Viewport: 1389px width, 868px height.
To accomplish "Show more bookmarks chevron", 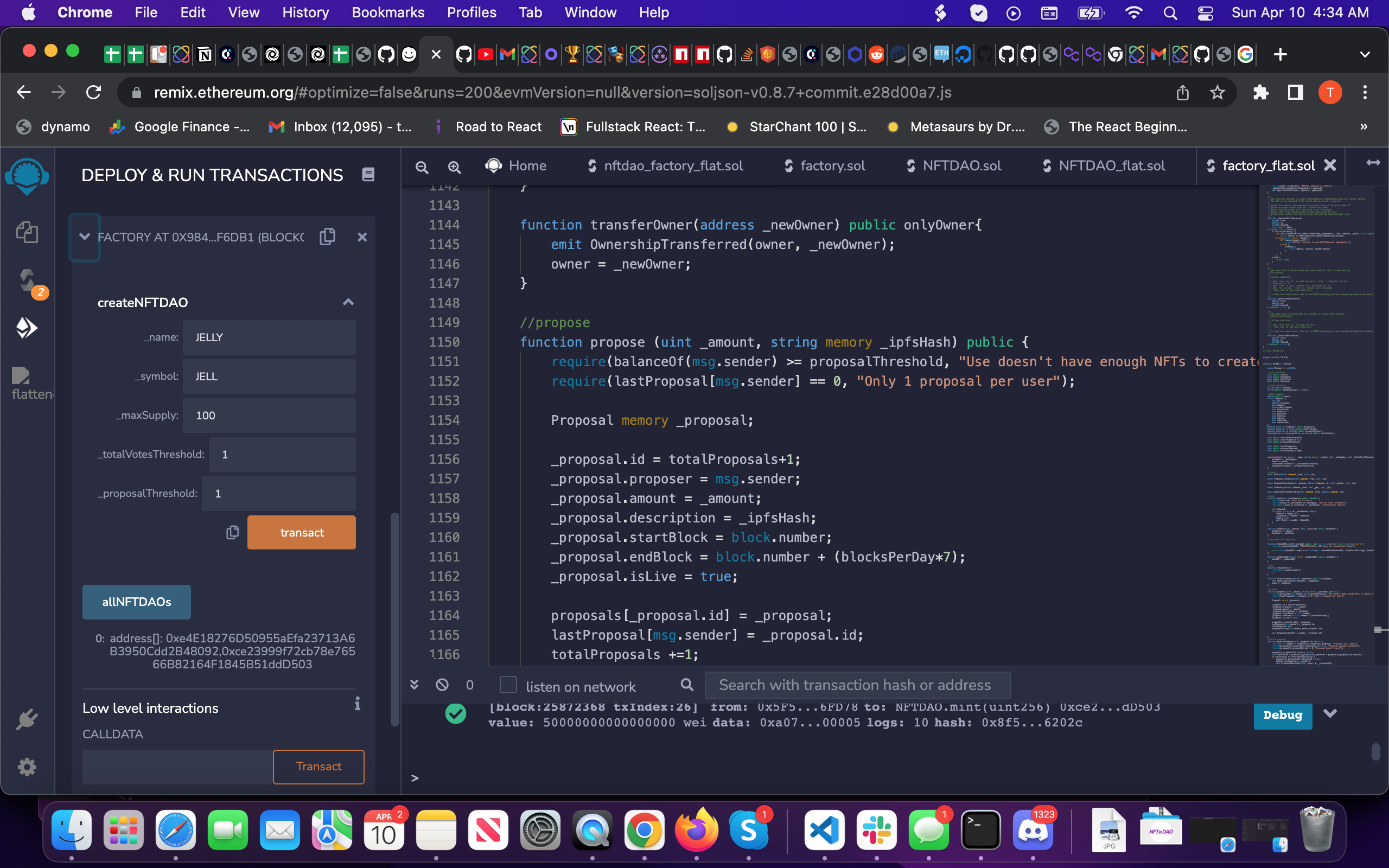I will [1363, 126].
